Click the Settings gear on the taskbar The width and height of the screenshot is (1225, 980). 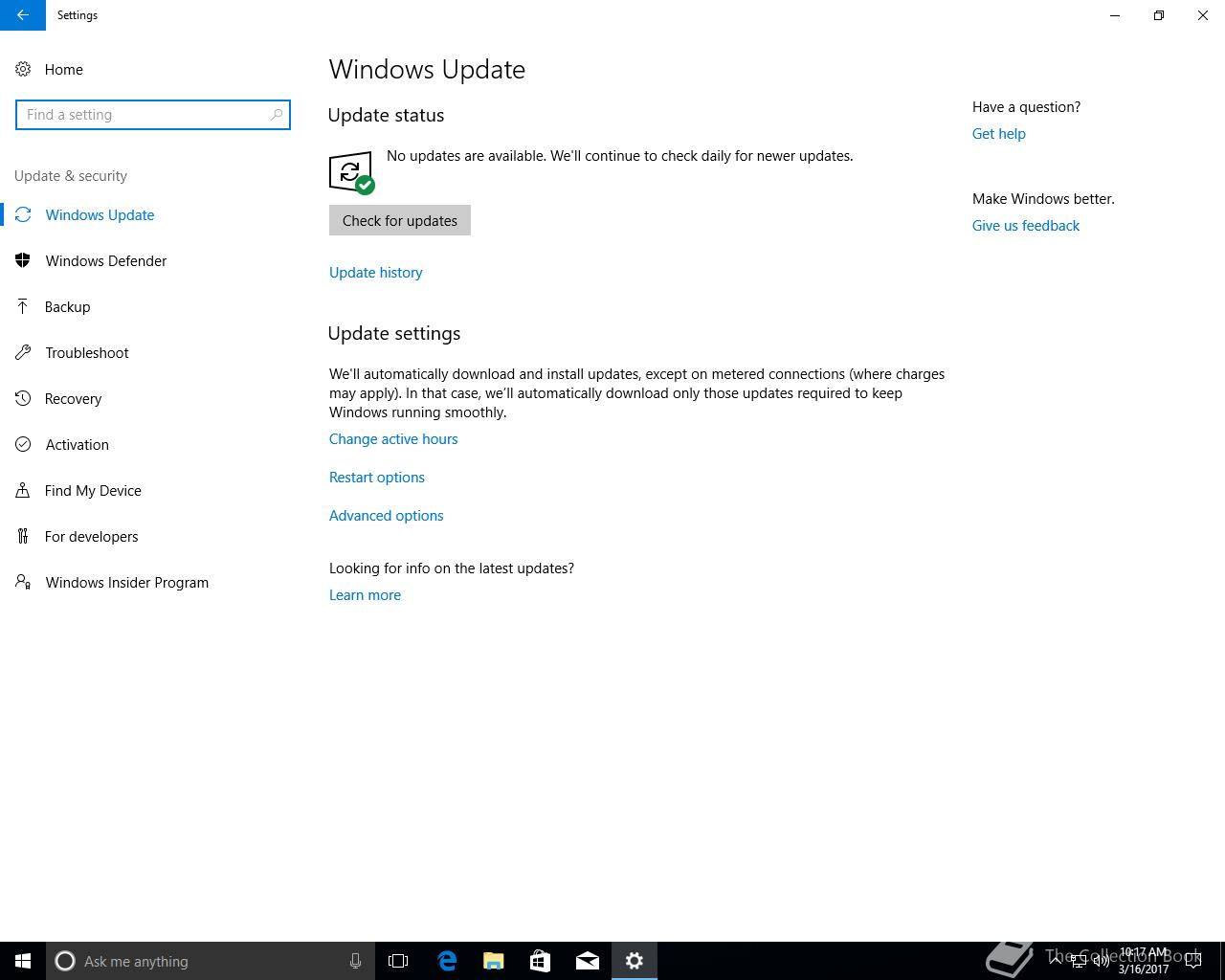(x=635, y=961)
